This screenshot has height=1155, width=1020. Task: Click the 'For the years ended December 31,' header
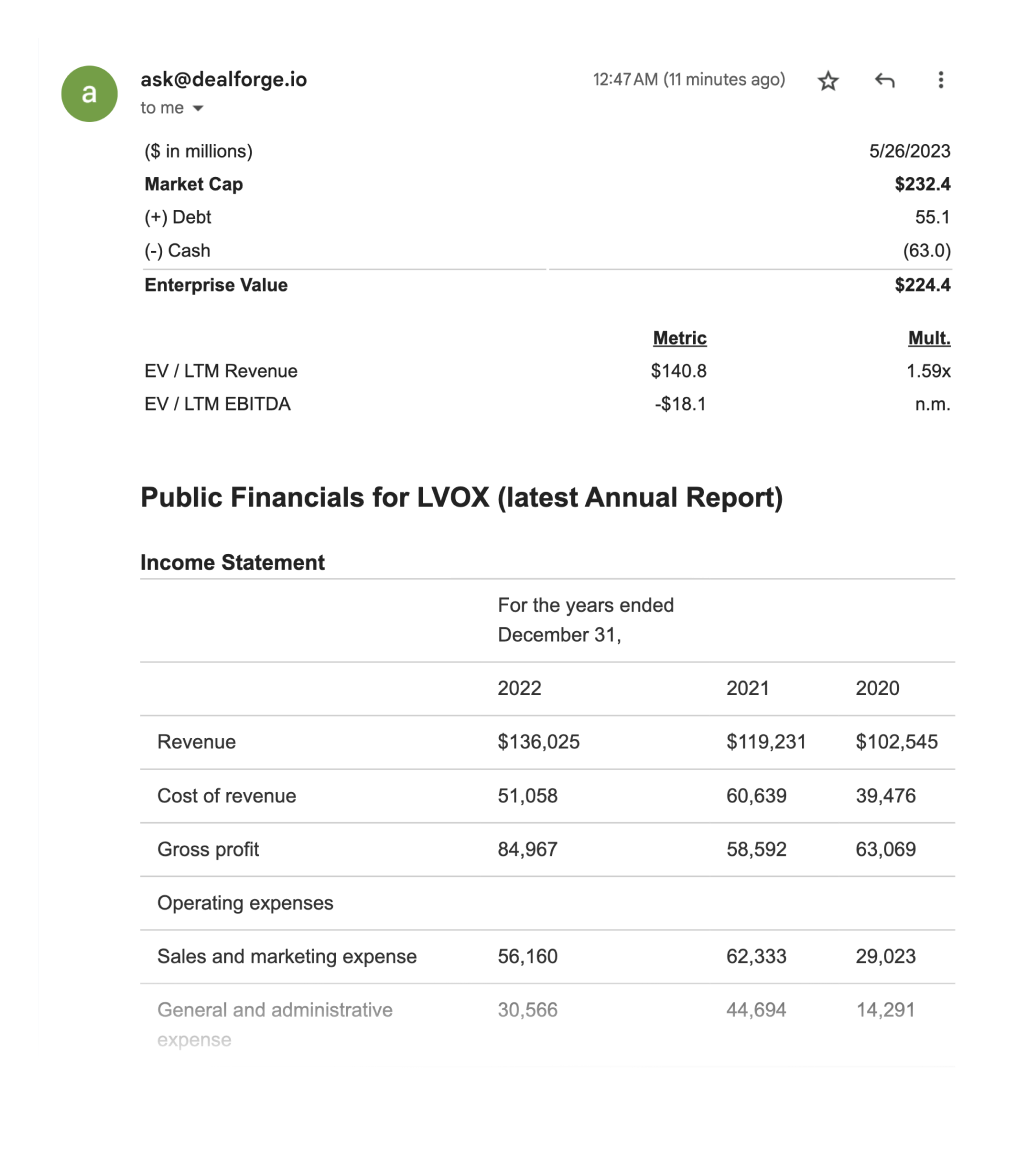tap(585, 620)
